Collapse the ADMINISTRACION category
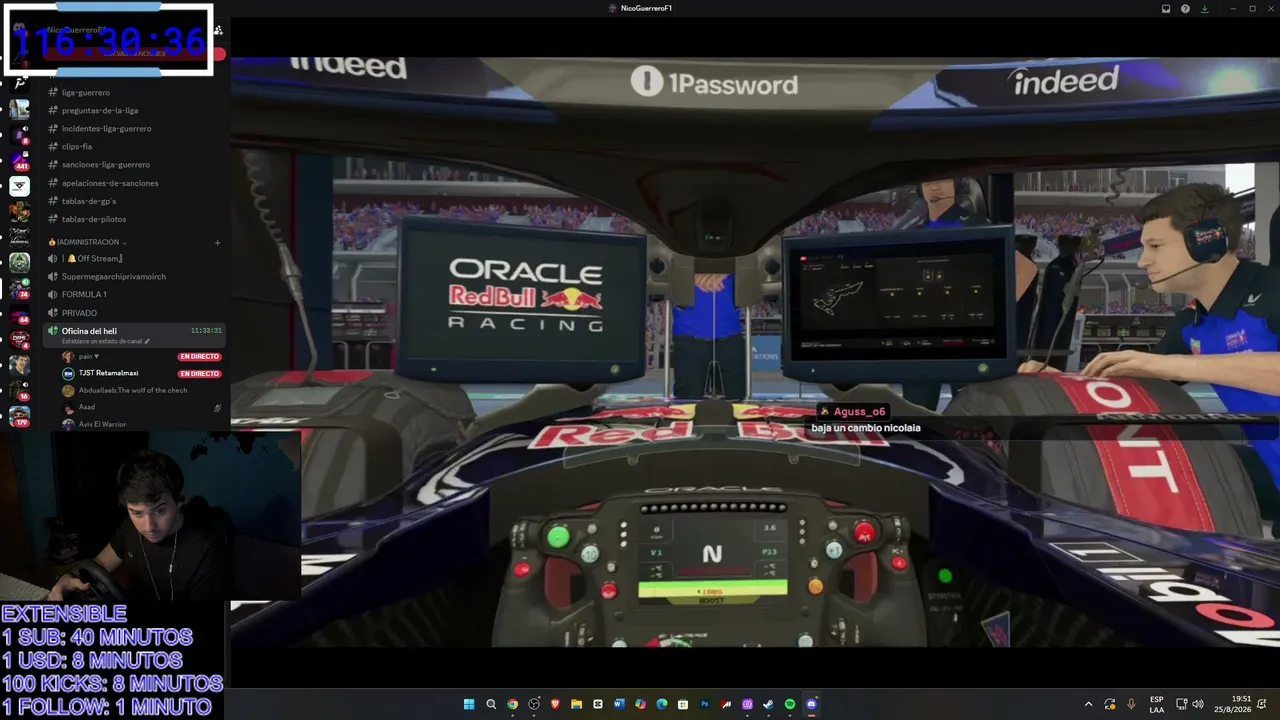The image size is (1280, 720). point(88,242)
